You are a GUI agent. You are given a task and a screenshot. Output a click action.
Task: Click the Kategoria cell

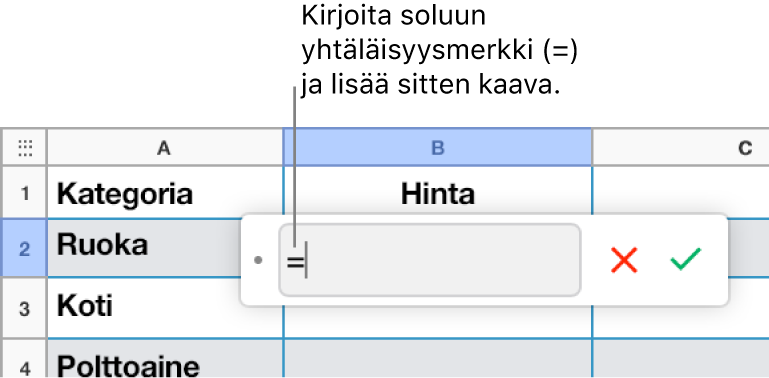165,193
